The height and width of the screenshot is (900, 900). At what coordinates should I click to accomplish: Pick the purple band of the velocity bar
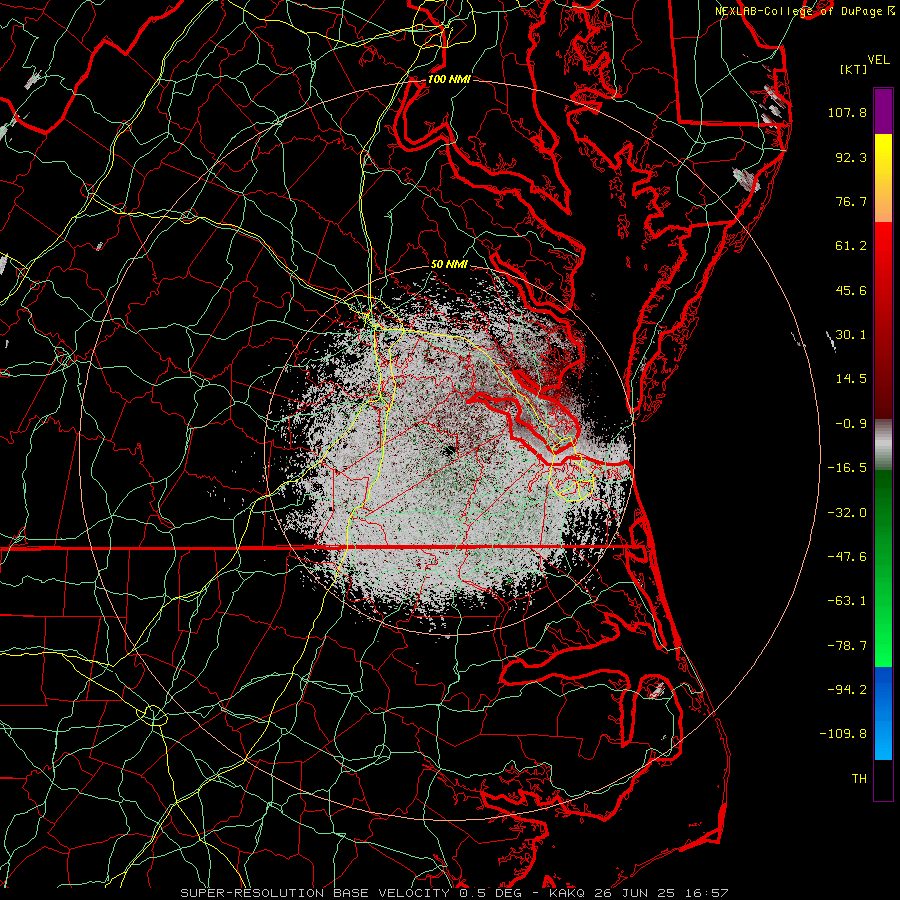click(x=883, y=111)
